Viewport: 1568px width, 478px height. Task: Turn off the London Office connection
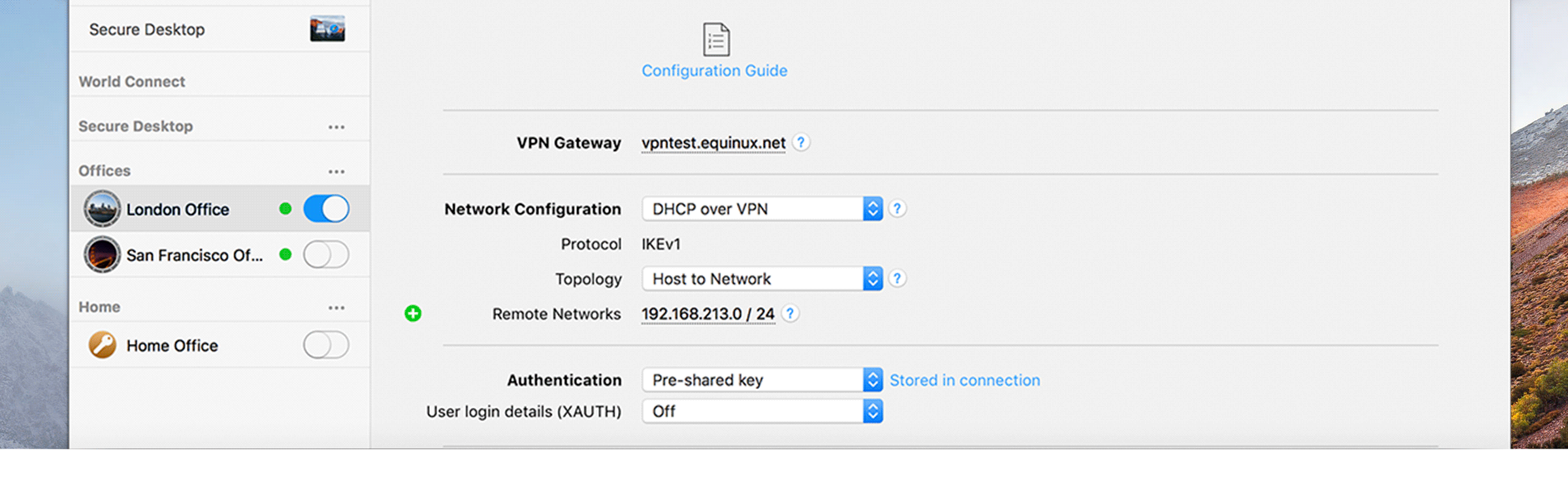(x=326, y=209)
